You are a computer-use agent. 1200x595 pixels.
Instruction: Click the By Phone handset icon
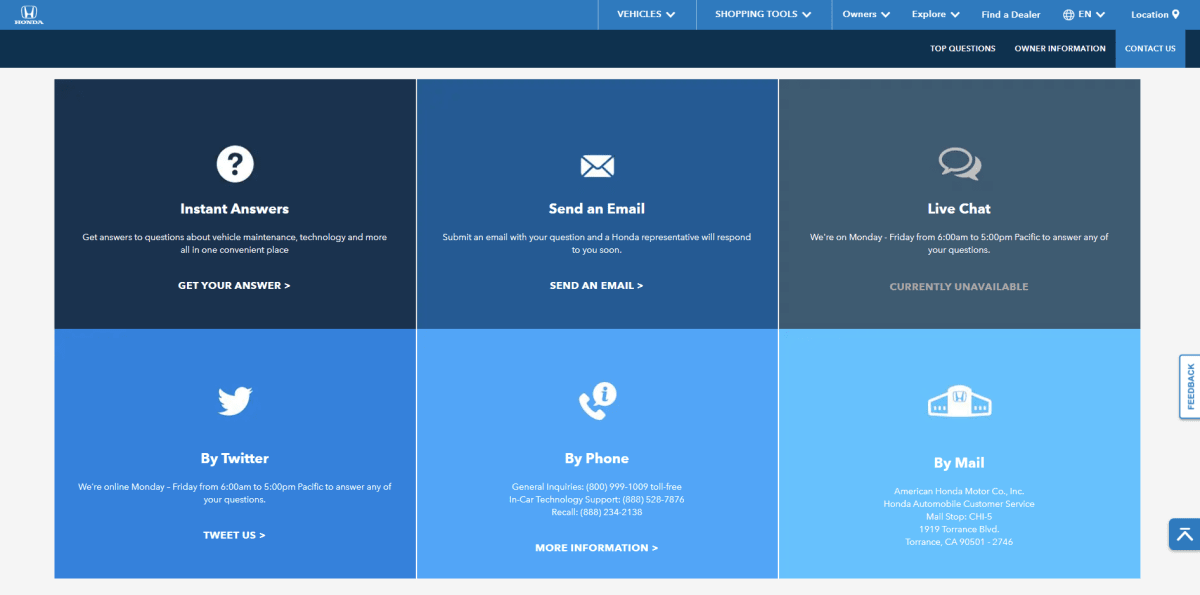click(x=597, y=401)
